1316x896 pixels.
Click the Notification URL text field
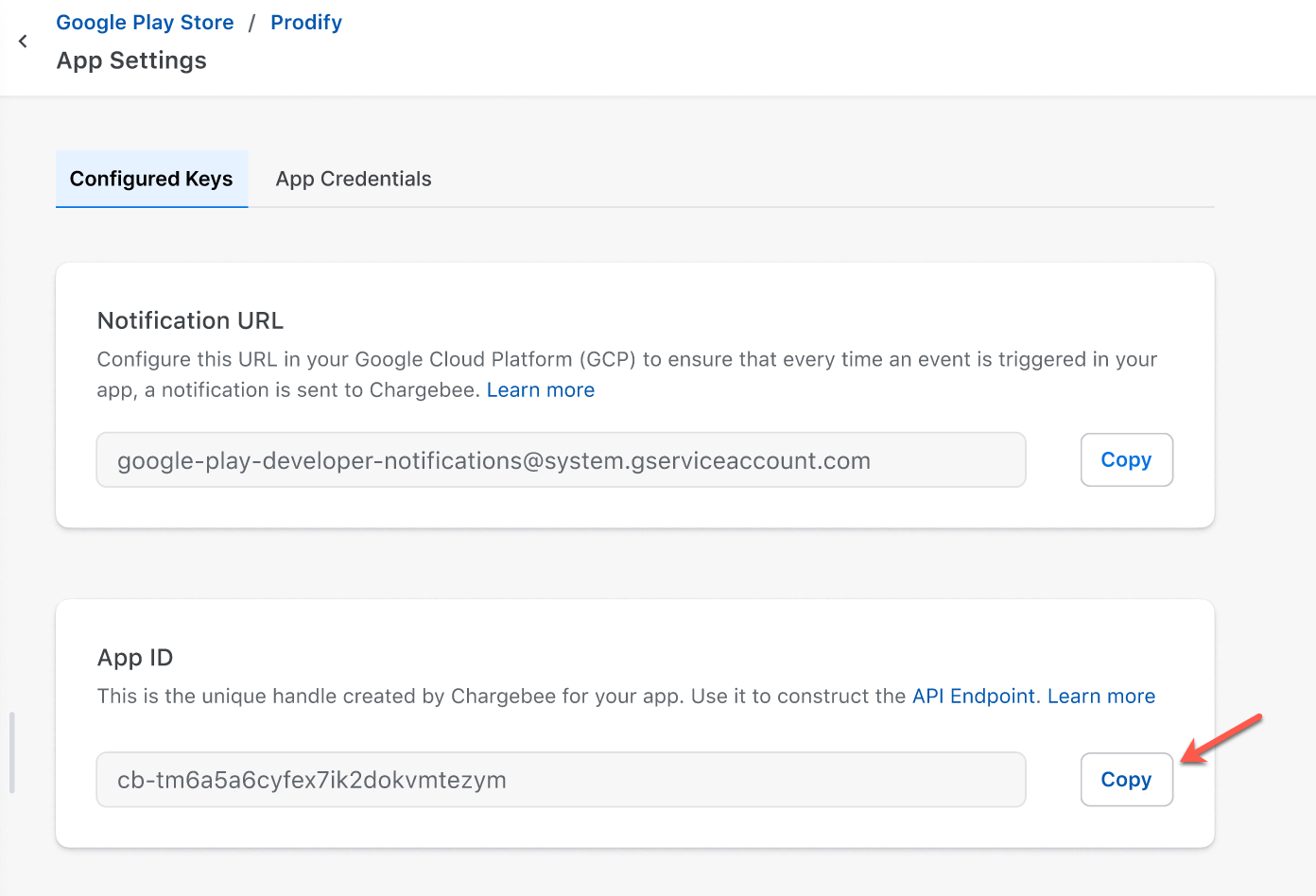560,460
